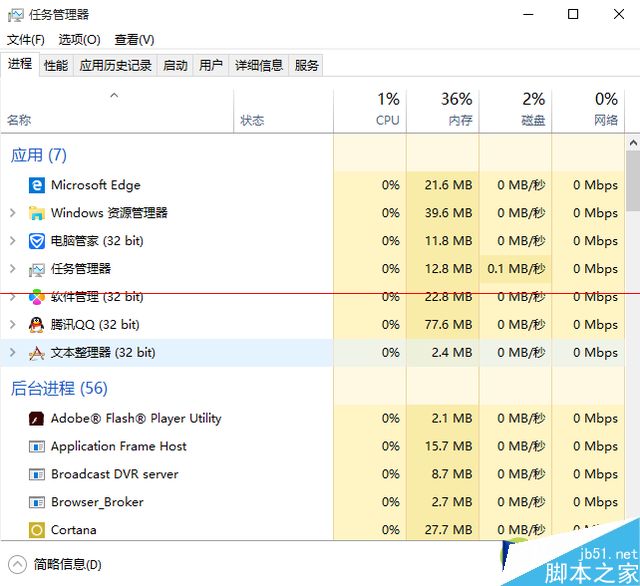Click the Microsoft Edge process icon
Viewport: 640px width, 586px height.
37,185
